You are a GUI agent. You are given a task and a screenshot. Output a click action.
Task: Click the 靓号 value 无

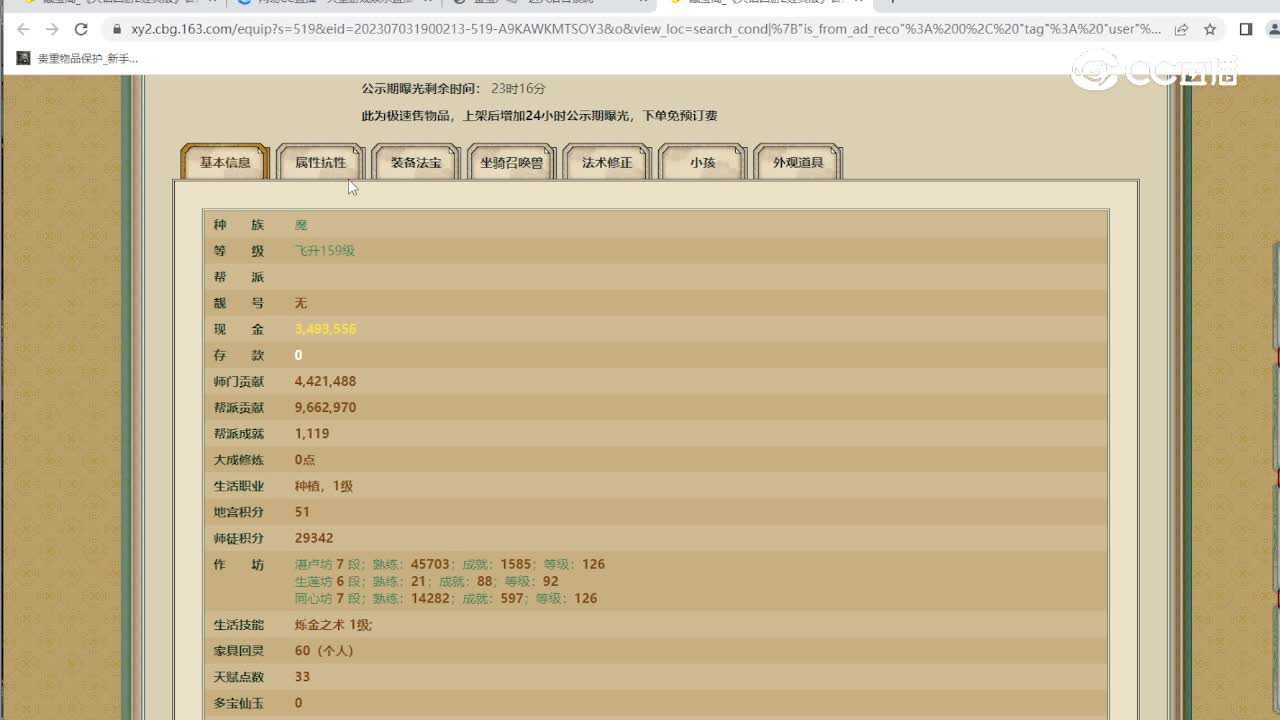[x=301, y=303]
